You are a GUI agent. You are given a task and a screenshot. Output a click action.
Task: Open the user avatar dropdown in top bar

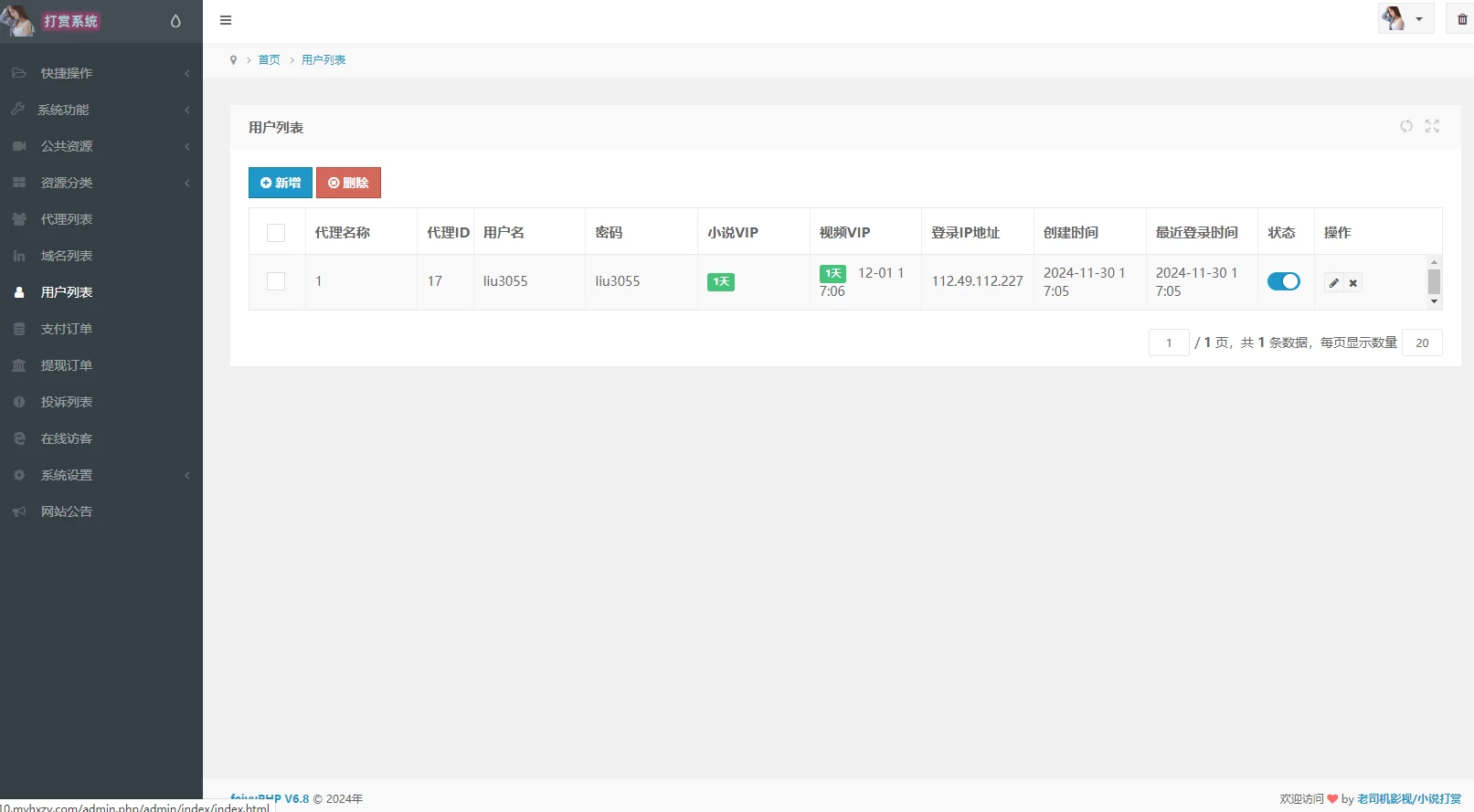(x=1405, y=19)
